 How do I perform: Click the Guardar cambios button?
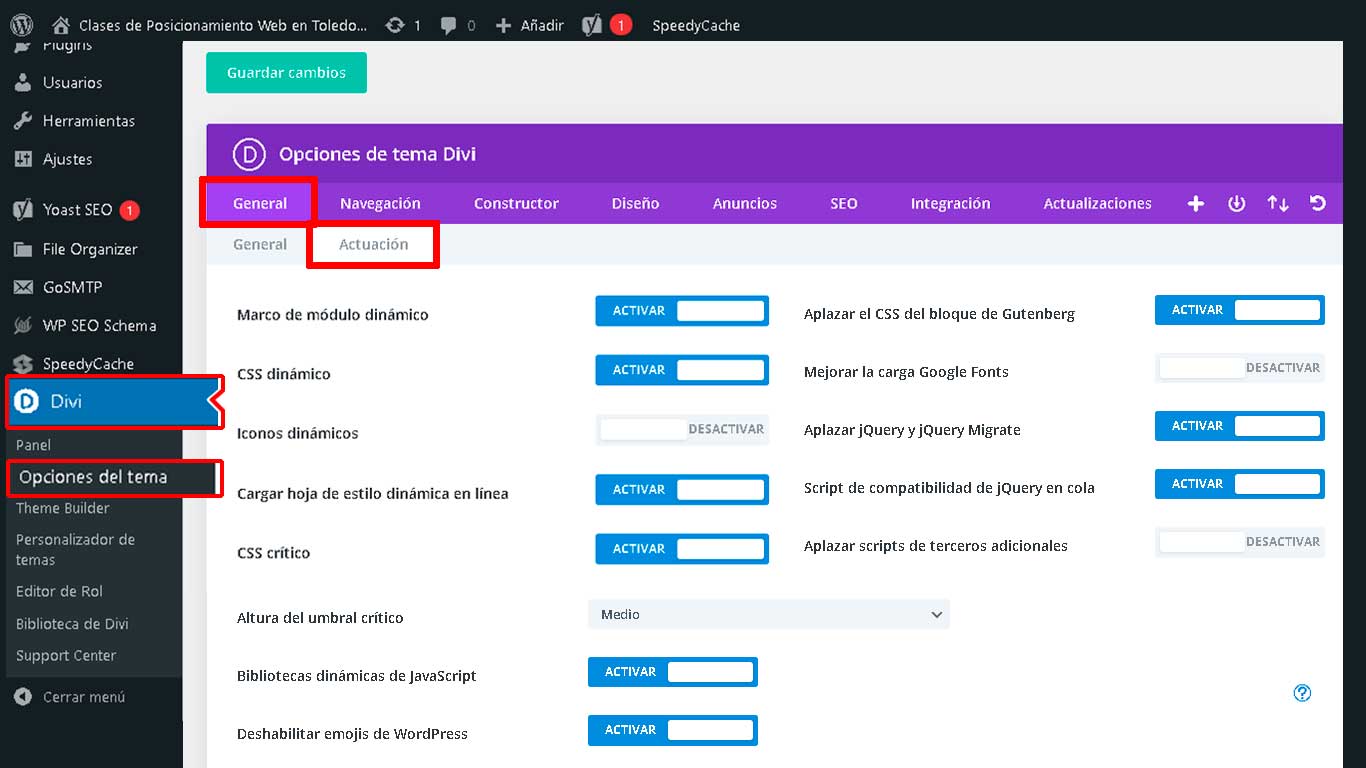point(286,73)
